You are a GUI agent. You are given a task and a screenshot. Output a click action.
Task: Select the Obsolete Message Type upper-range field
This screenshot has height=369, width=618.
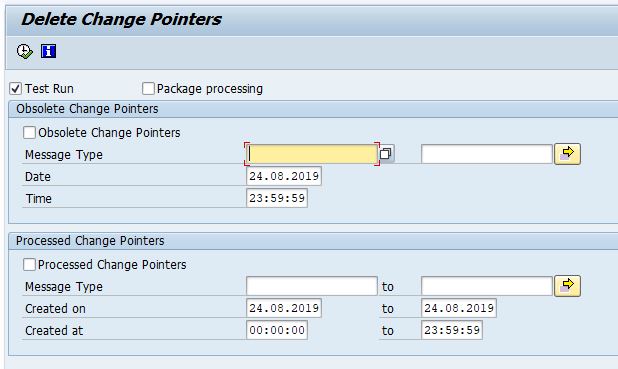tap(486, 154)
